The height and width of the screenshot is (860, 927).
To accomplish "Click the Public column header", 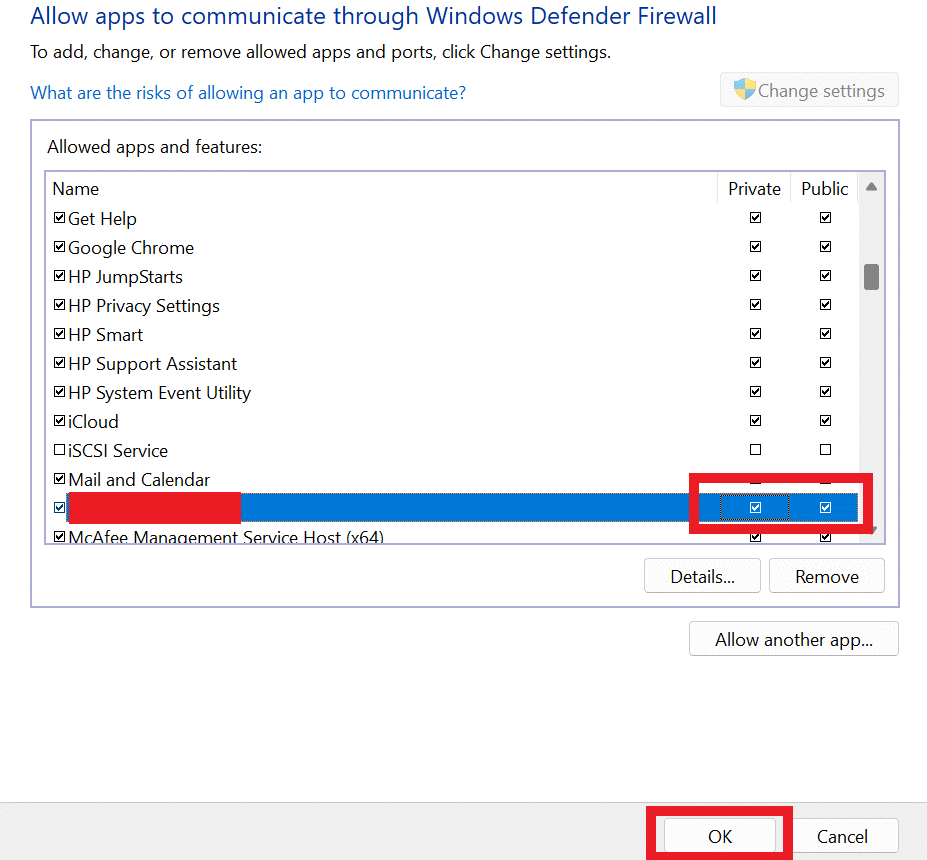I will (824, 188).
